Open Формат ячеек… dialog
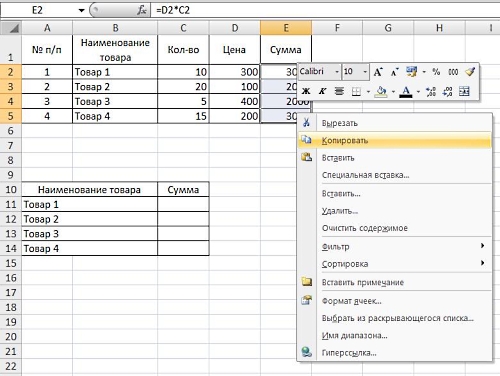The width and height of the screenshot is (500, 376). coord(395,301)
